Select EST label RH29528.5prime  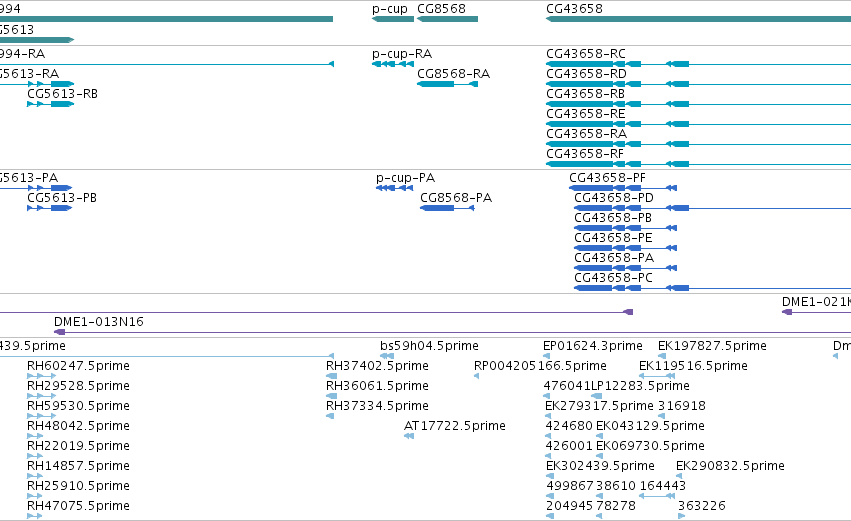point(78,386)
